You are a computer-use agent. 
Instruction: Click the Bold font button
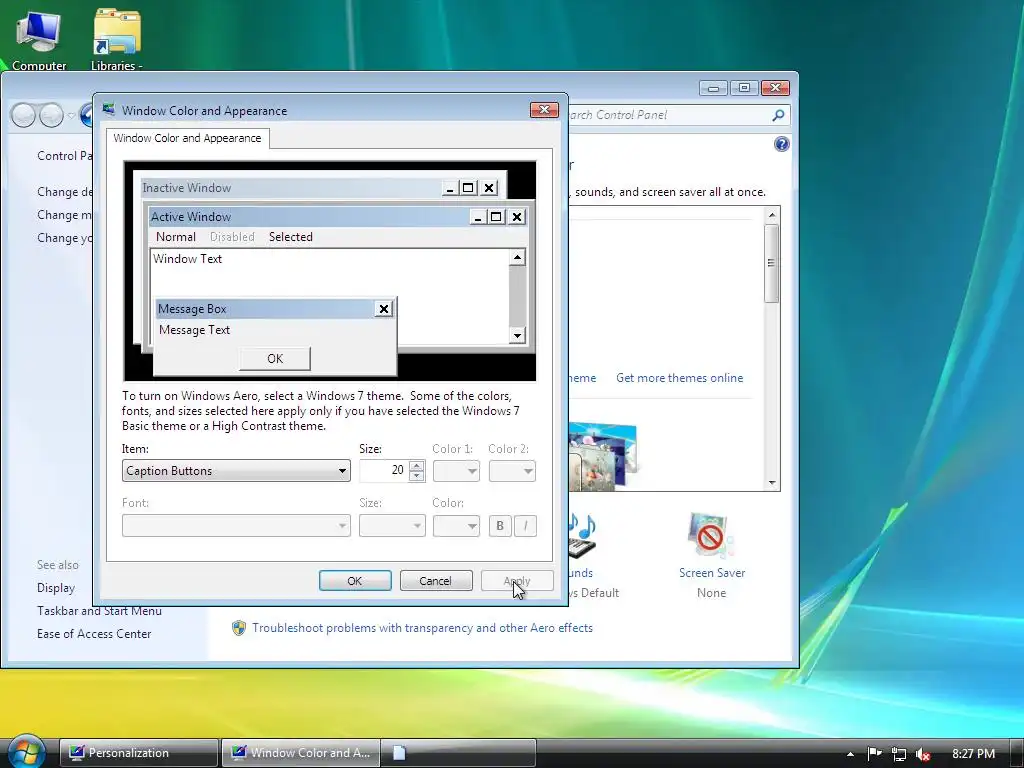[x=500, y=526]
